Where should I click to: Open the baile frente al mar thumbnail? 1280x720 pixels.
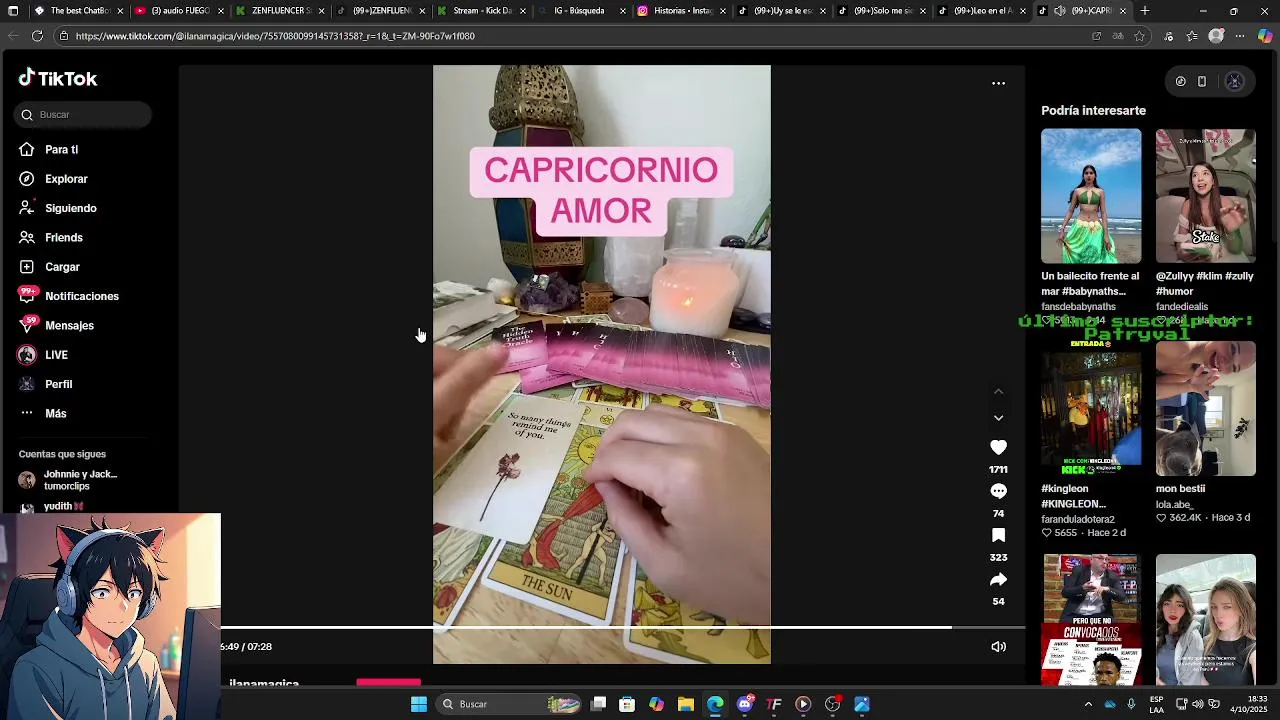(1091, 196)
